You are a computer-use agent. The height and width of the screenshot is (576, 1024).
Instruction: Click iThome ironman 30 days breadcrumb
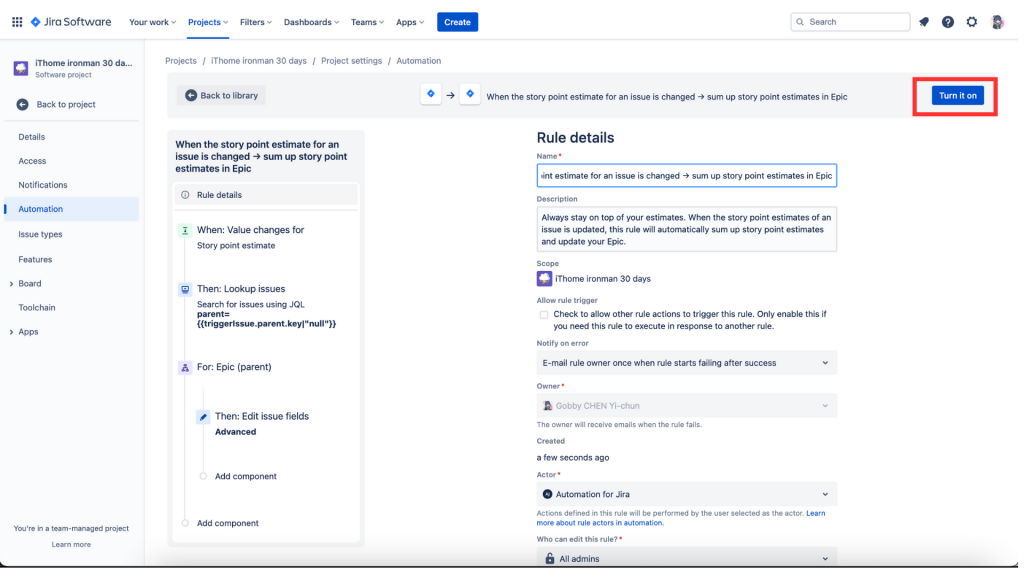(259, 61)
